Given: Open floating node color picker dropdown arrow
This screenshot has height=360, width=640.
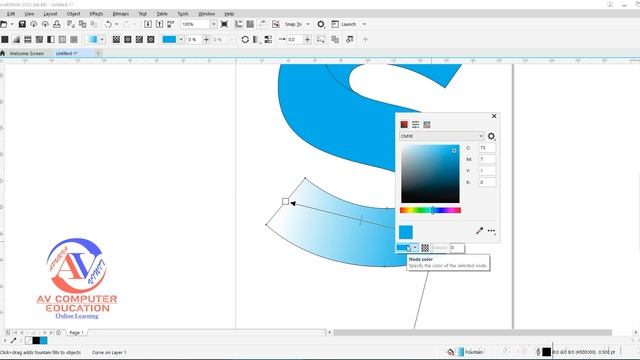Looking at the screenshot, I should pos(415,248).
